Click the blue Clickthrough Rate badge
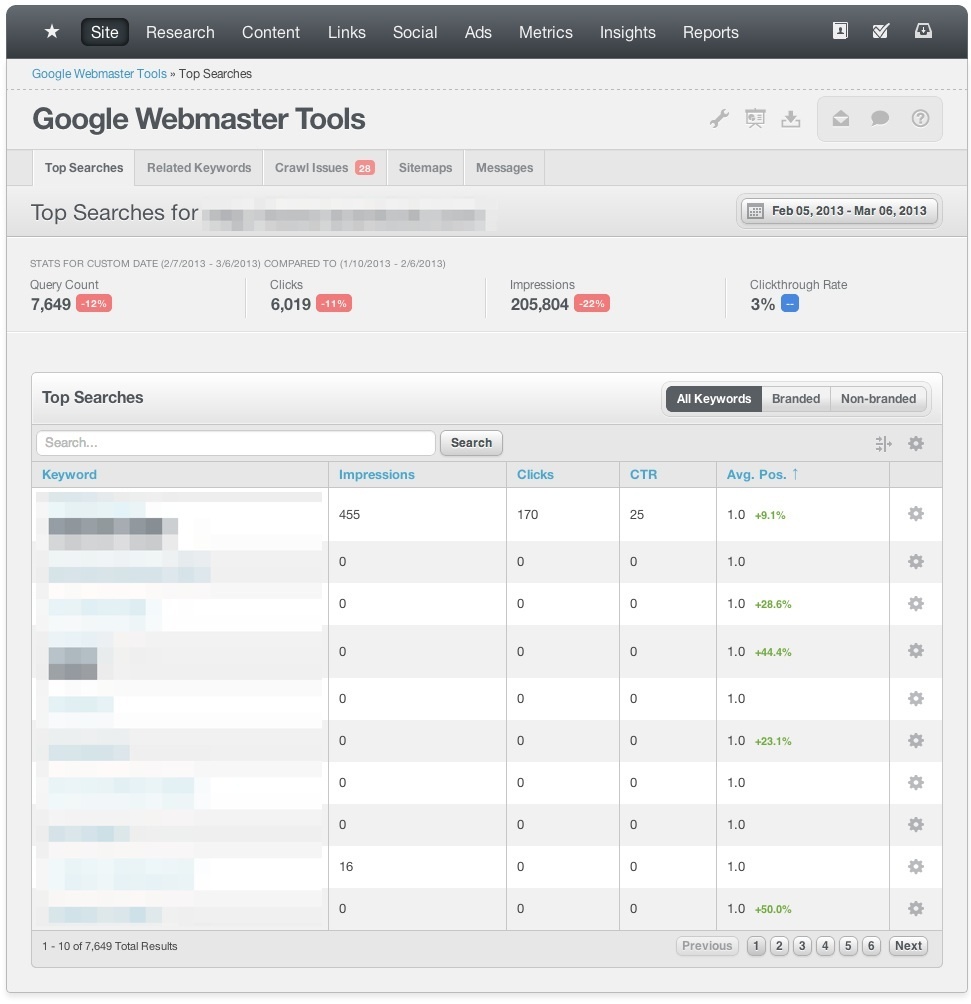Screen dimensions: 971x1004 pos(790,304)
